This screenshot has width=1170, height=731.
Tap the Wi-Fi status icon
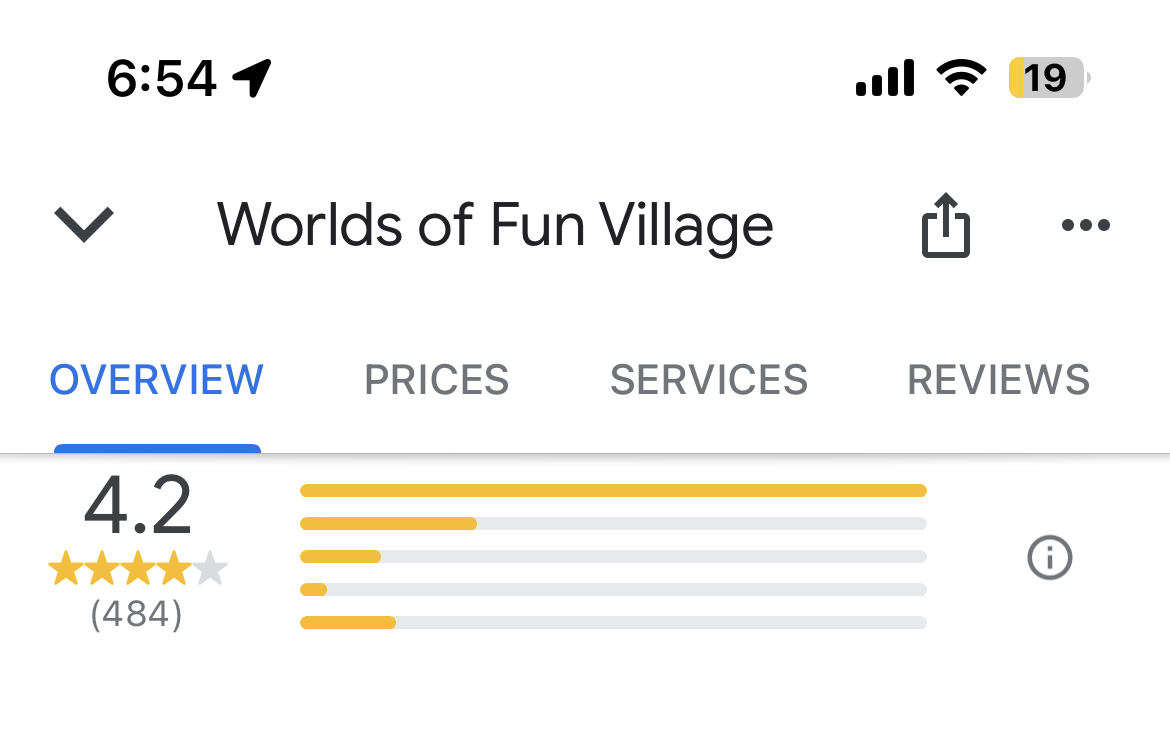pos(961,78)
